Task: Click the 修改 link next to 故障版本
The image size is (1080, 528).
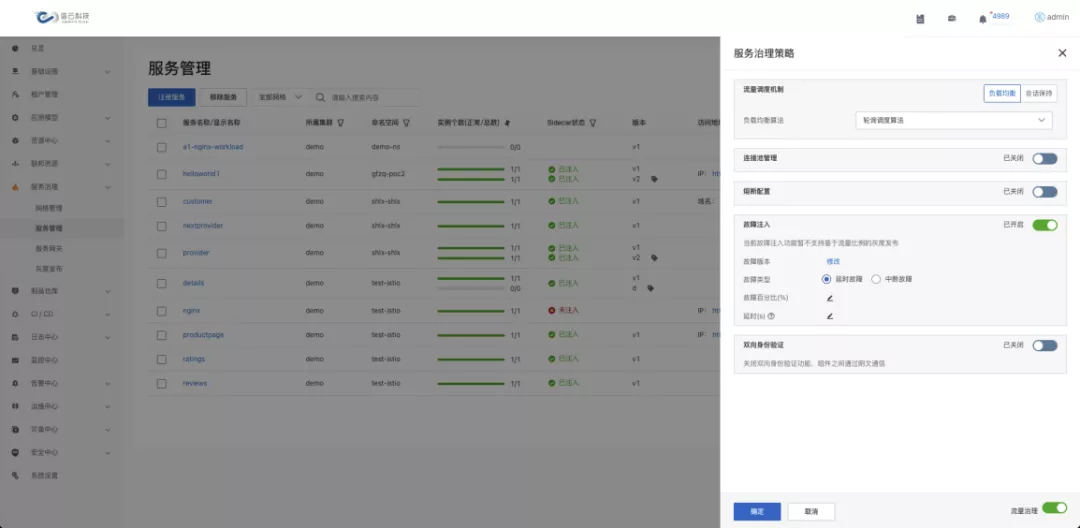Action: pyautogui.click(x=833, y=261)
